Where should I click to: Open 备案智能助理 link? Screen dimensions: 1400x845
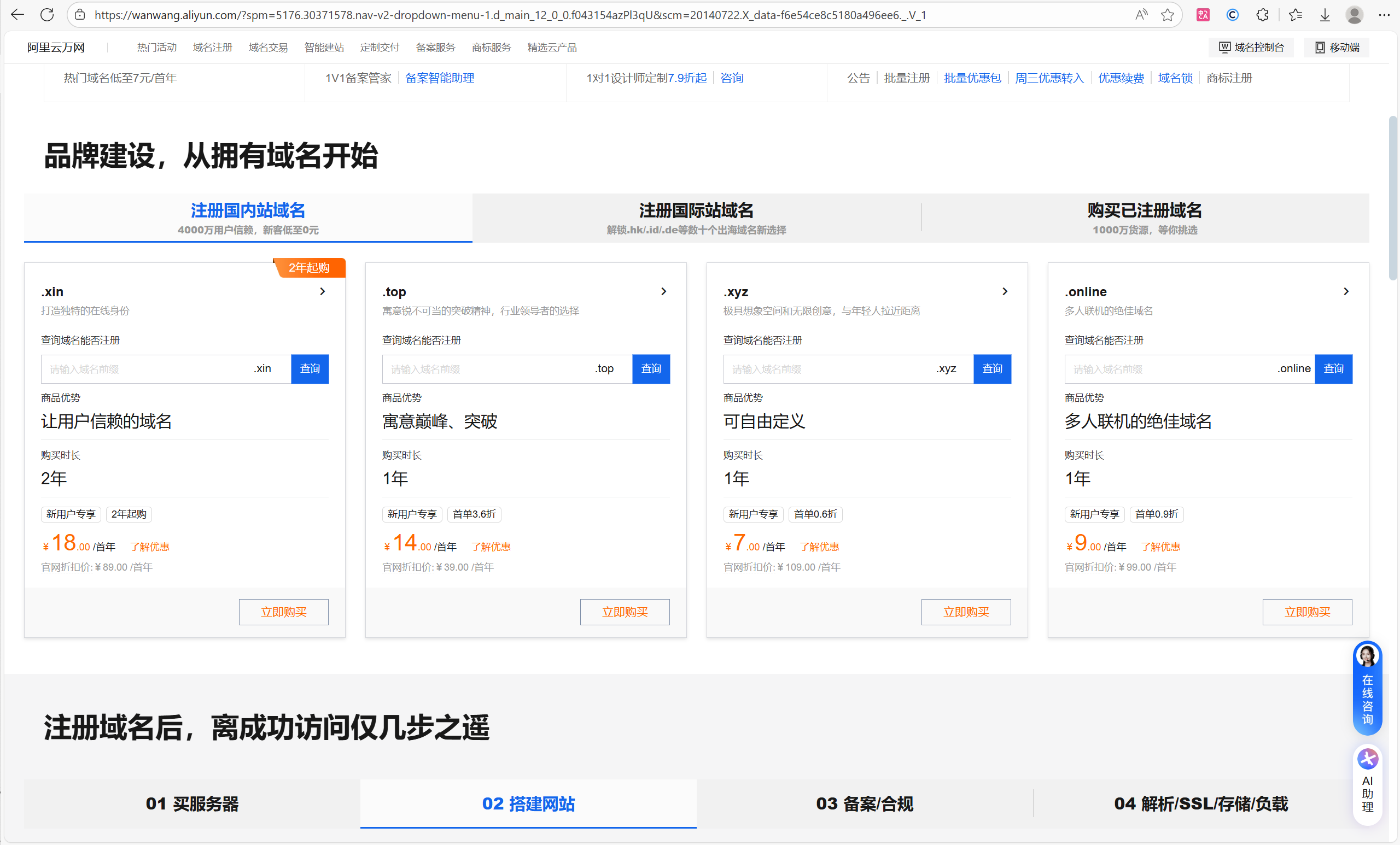tap(439, 78)
